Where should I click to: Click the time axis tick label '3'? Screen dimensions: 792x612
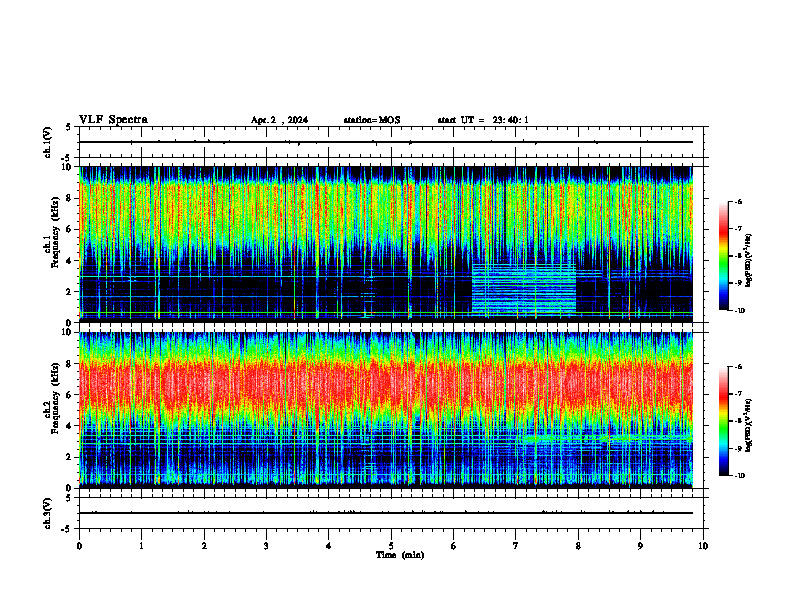pyautogui.click(x=266, y=546)
